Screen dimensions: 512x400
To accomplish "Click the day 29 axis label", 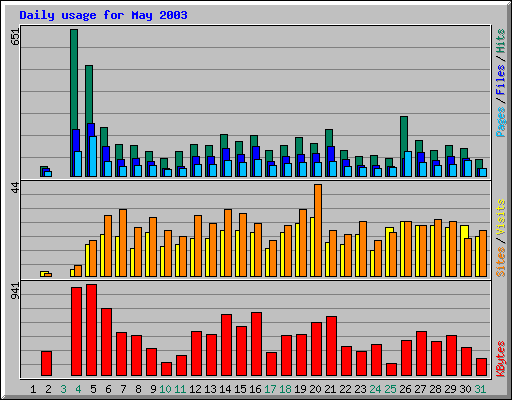I will tap(450, 389).
